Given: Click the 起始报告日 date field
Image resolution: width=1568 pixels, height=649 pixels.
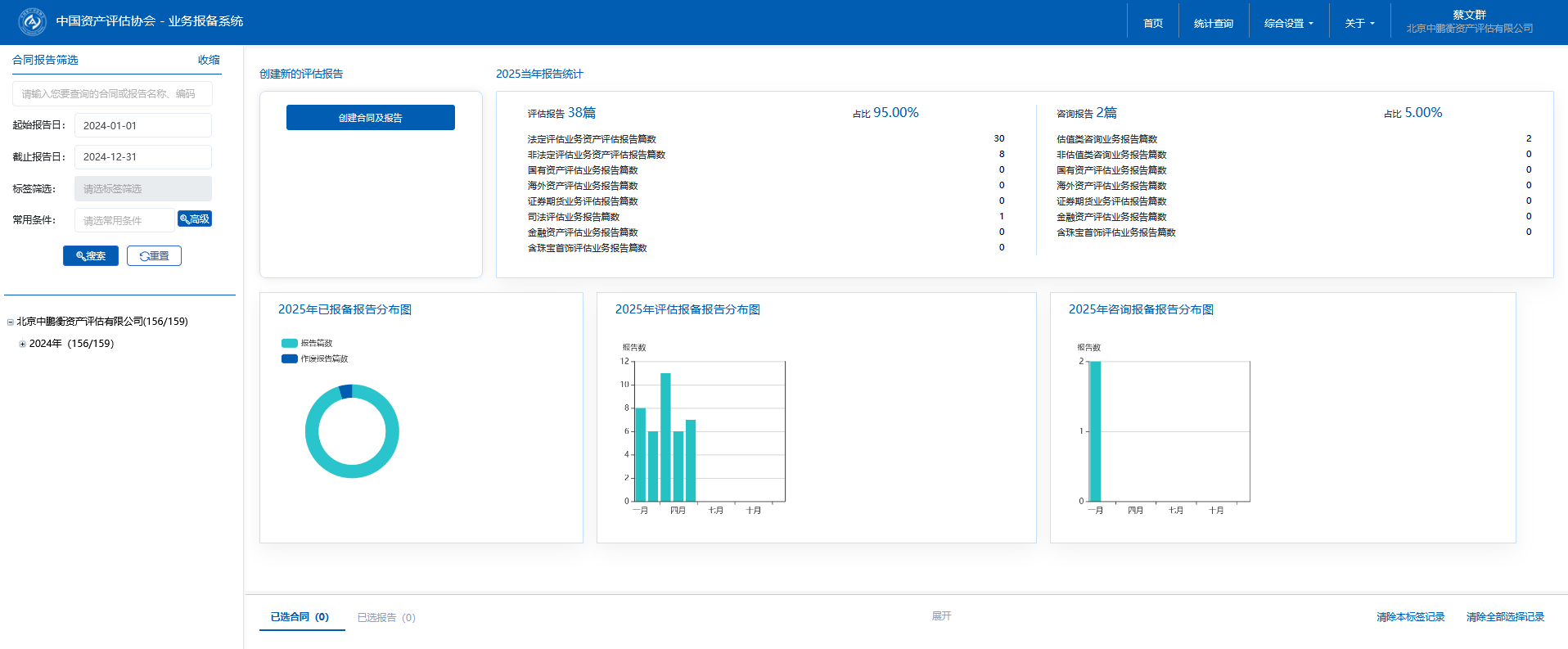Looking at the screenshot, I should (142, 126).
